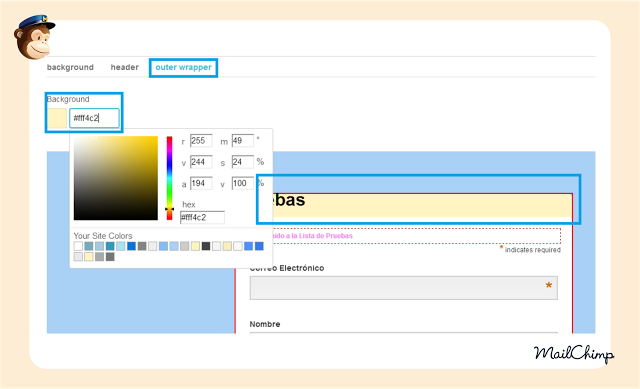Viewport: 640px width, 389px height.
Task: Choose the darkest gray swatch in second row
Action: (x=110, y=257)
